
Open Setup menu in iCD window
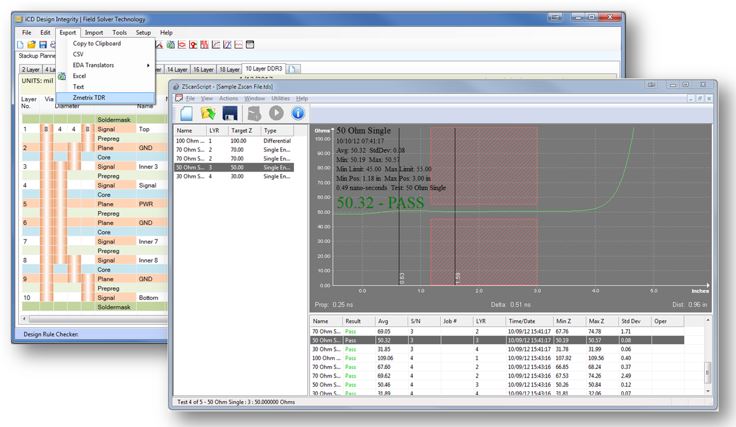click(x=143, y=32)
